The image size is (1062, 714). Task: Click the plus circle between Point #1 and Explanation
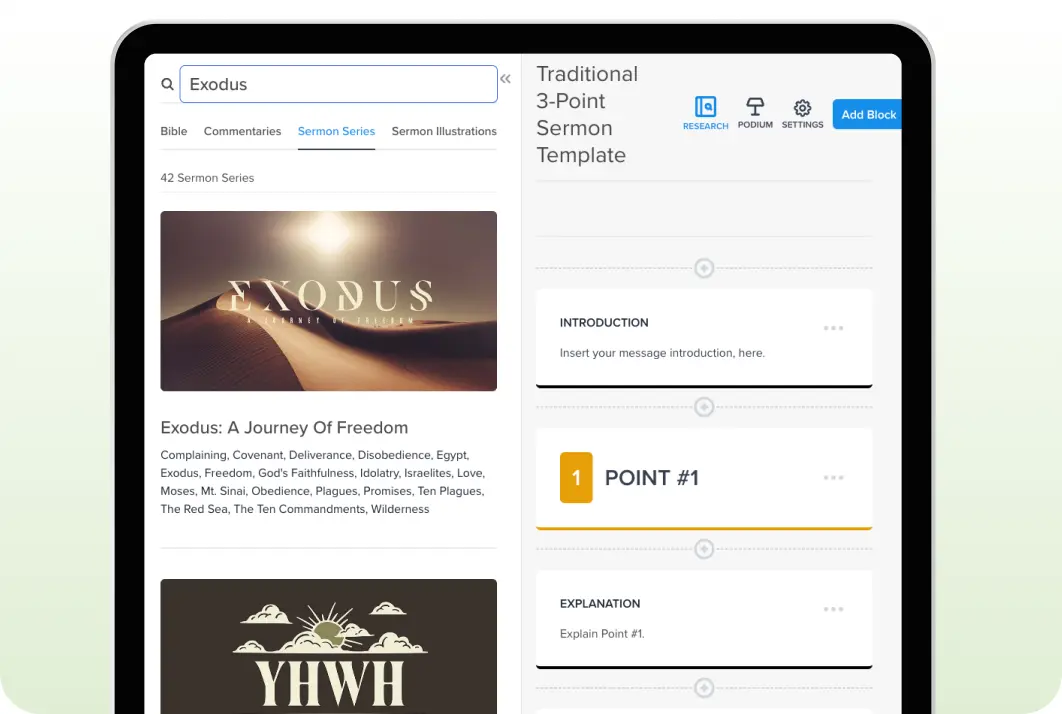(704, 548)
